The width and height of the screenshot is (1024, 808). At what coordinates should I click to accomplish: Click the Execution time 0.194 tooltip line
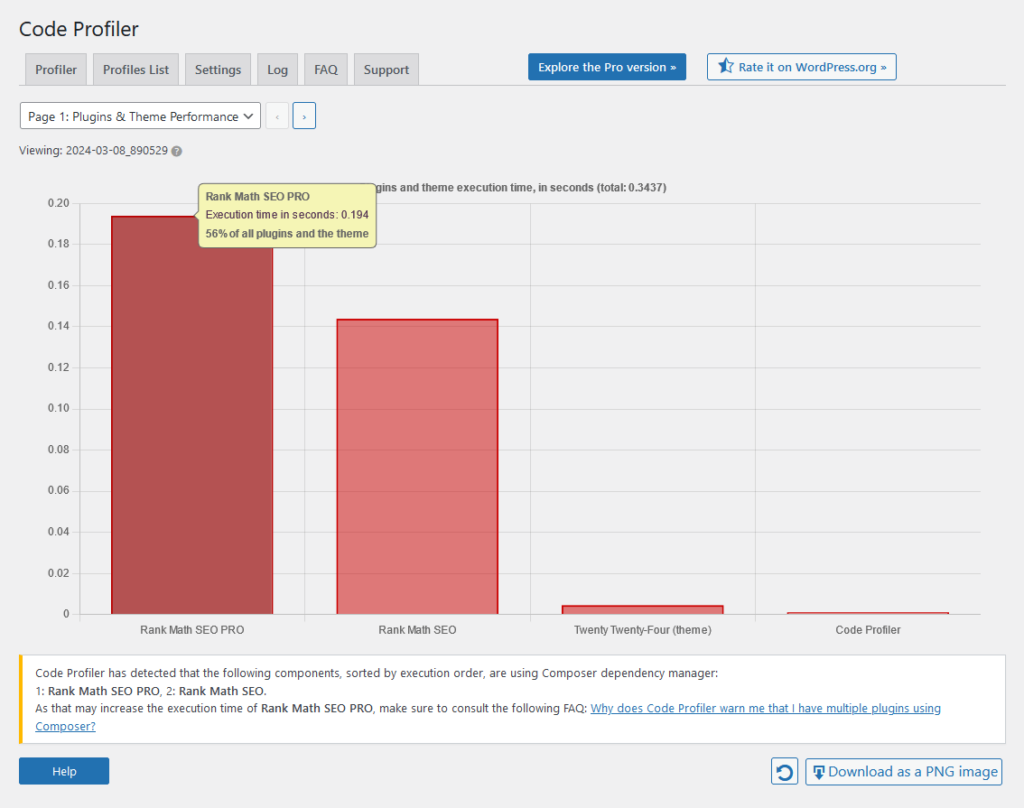(x=287, y=214)
